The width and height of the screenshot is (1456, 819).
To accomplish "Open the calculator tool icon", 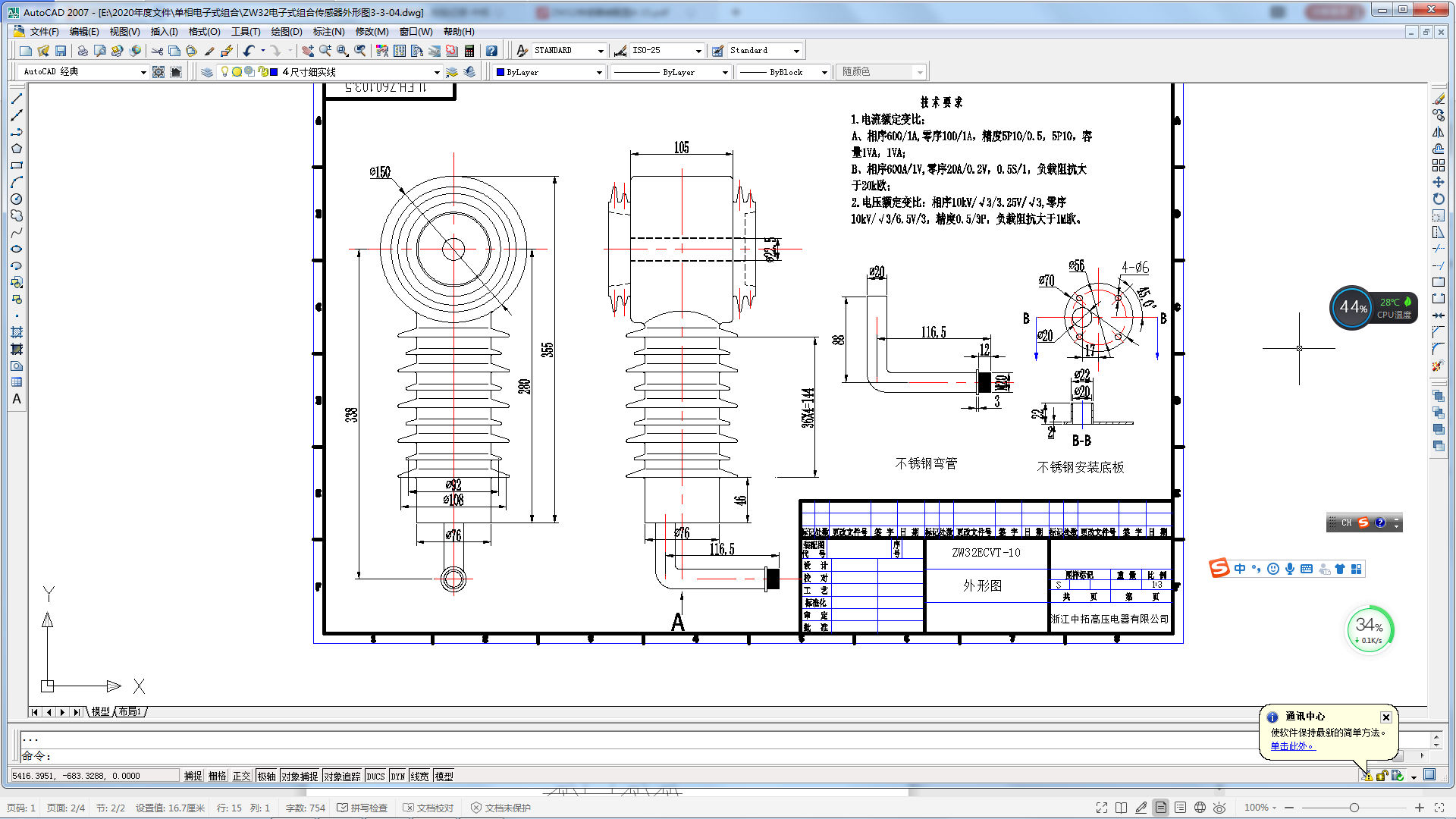I will [x=469, y=51].
